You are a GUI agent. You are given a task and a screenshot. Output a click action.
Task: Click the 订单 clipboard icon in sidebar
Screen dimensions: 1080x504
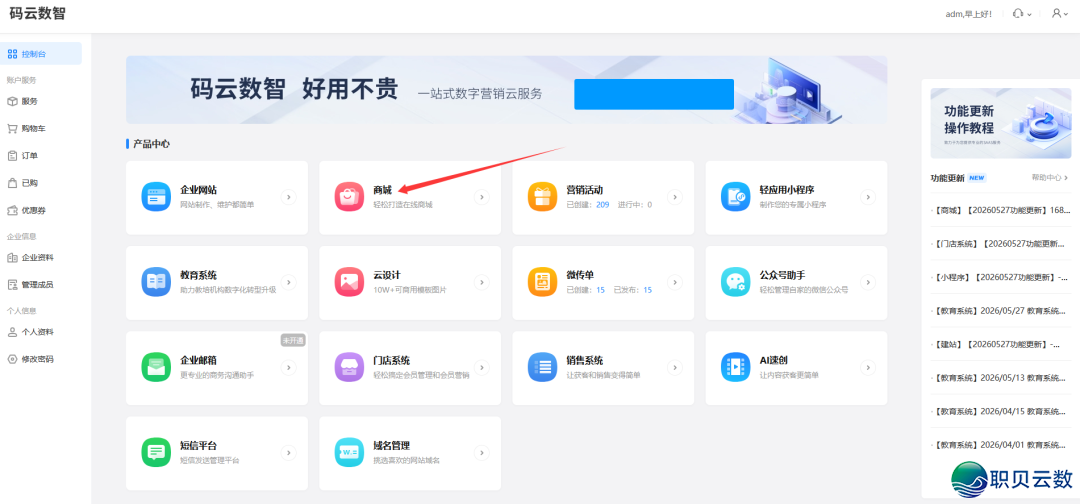pos(12,156)
